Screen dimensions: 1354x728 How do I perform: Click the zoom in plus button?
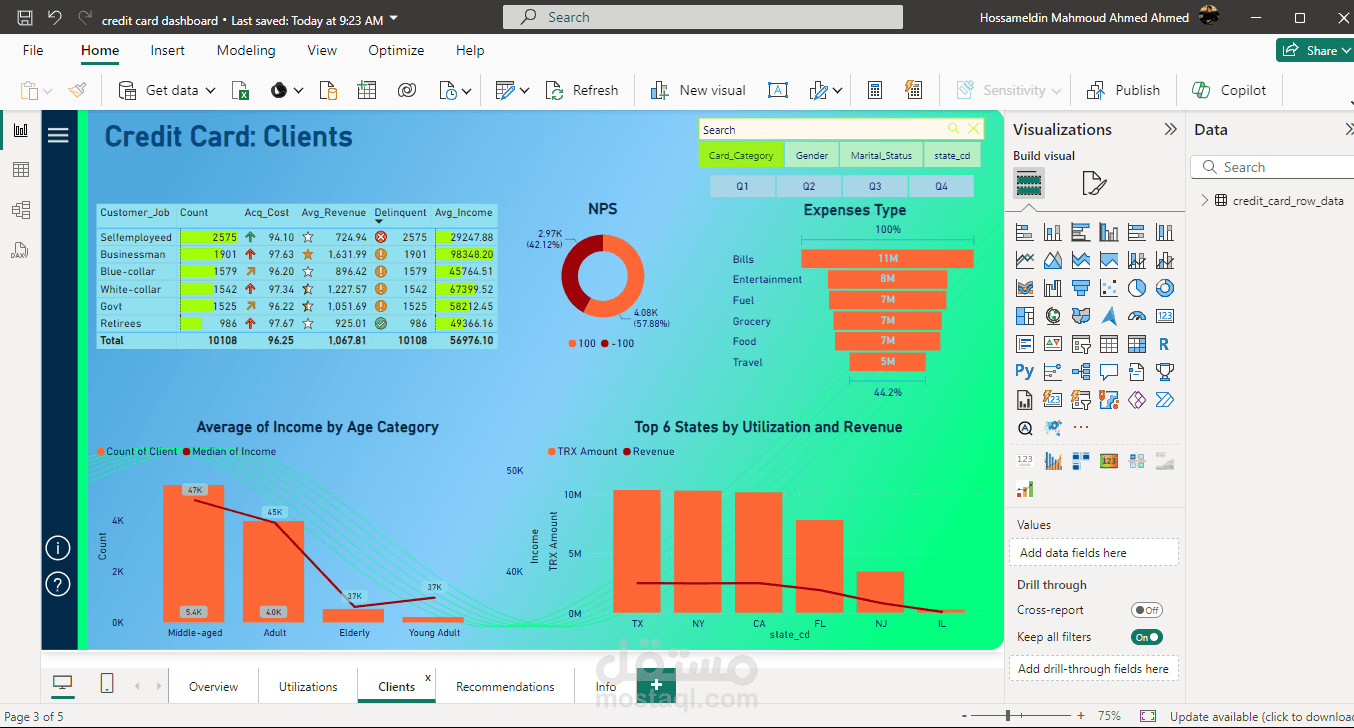(x=1081, y=716)
